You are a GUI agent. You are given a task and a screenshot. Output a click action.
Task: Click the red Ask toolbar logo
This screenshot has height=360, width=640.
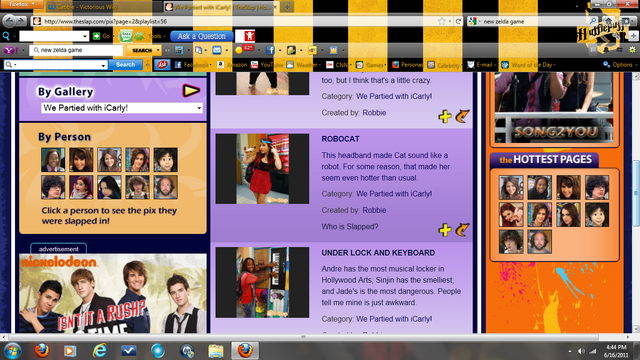pos(162,64)
